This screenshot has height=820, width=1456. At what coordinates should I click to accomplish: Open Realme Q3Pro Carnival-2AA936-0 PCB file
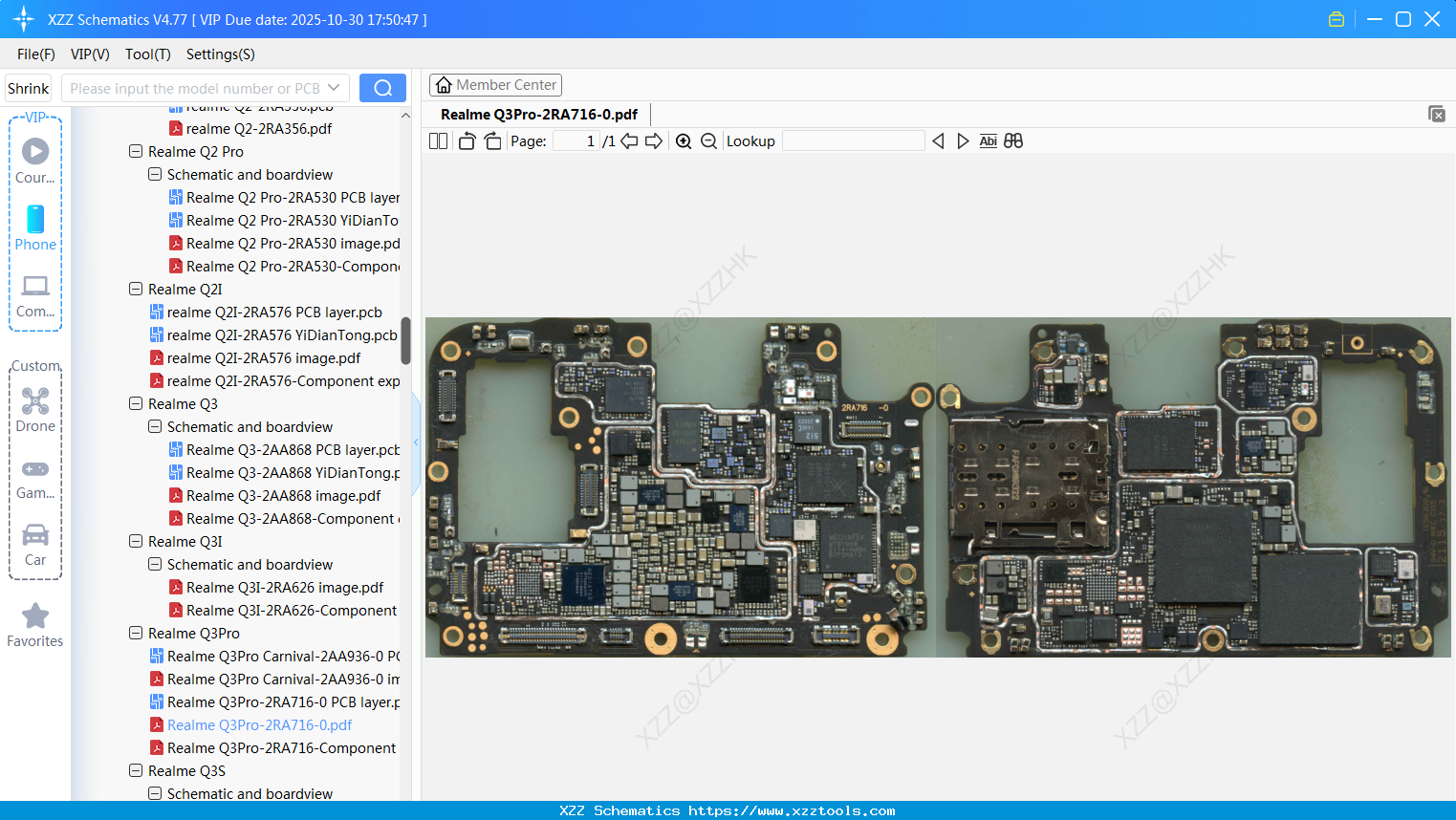[274, 657]
